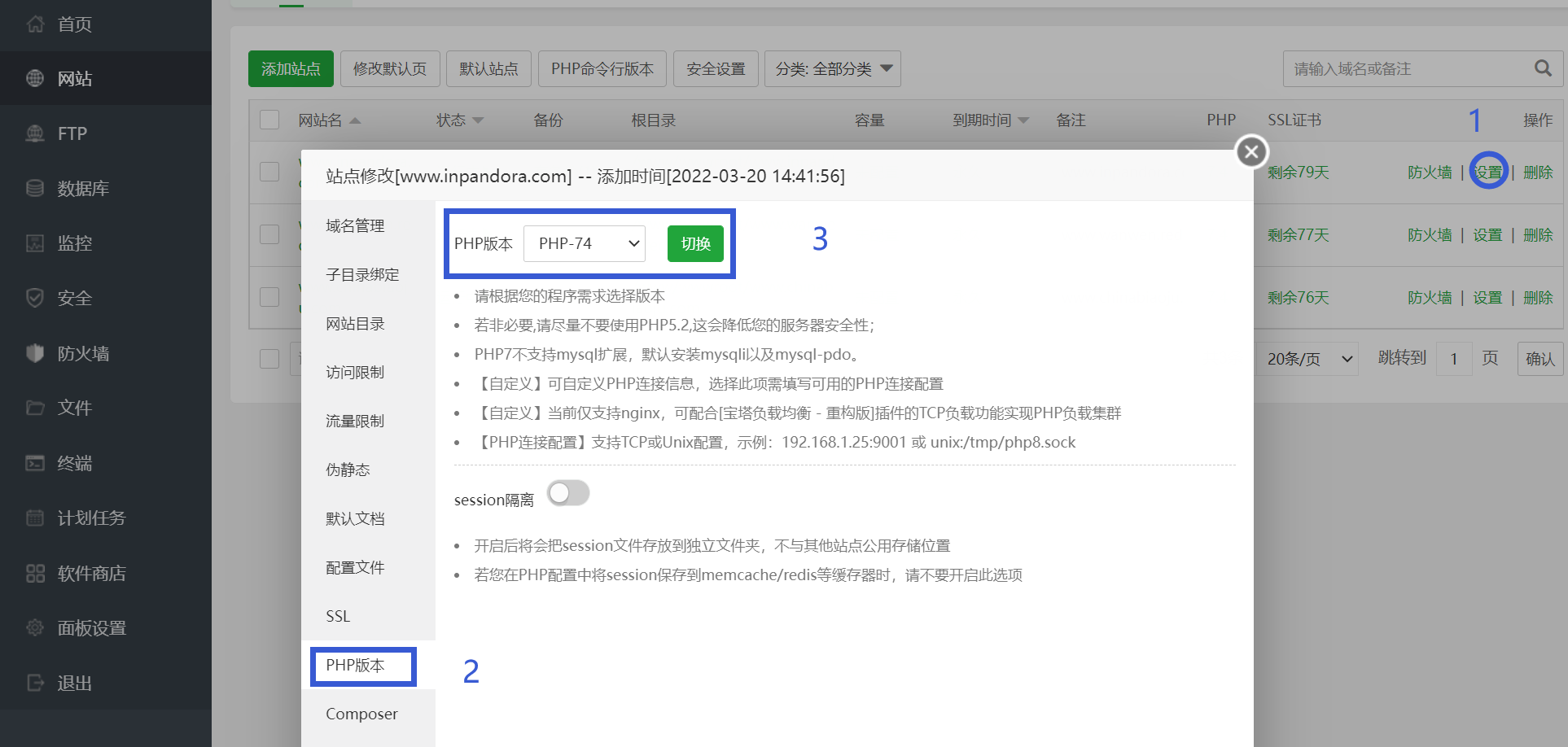This screenshot has width=1568, height=747.
Task: Enable session隔离 isolation toggle
Action: pyautogui.click(x=567, y=492)
